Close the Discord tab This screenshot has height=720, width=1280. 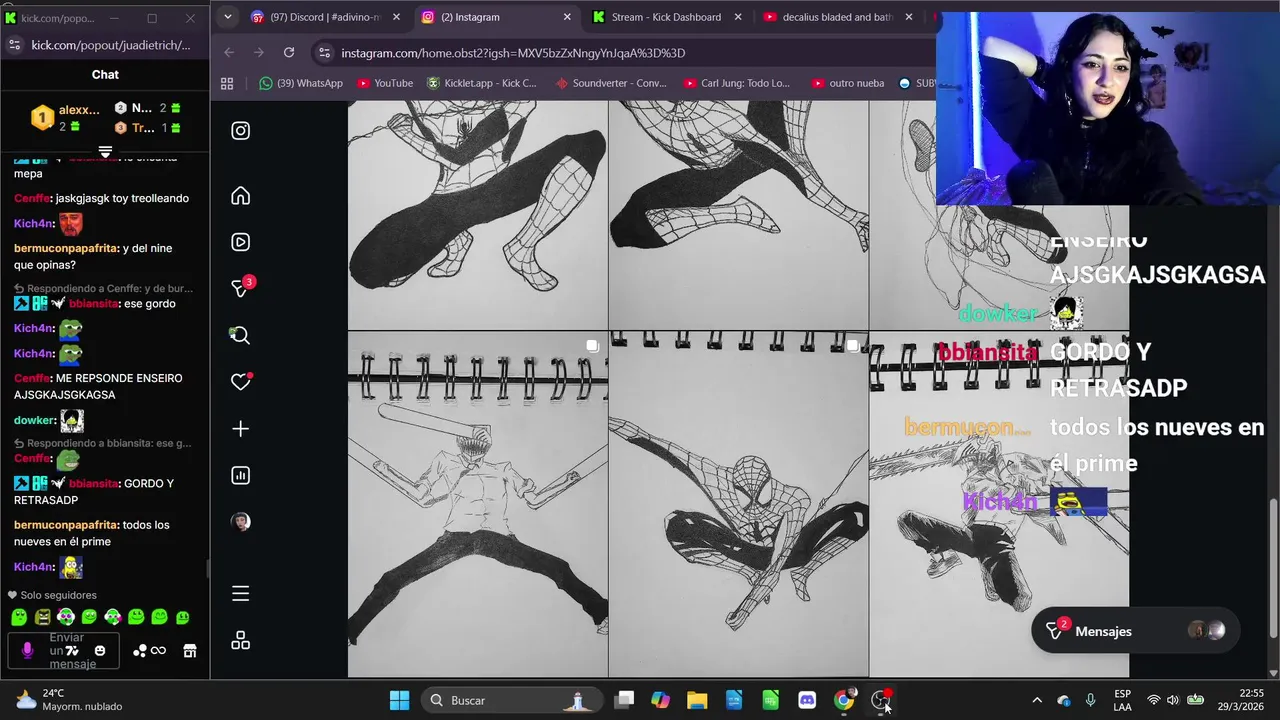pos(396,17)
